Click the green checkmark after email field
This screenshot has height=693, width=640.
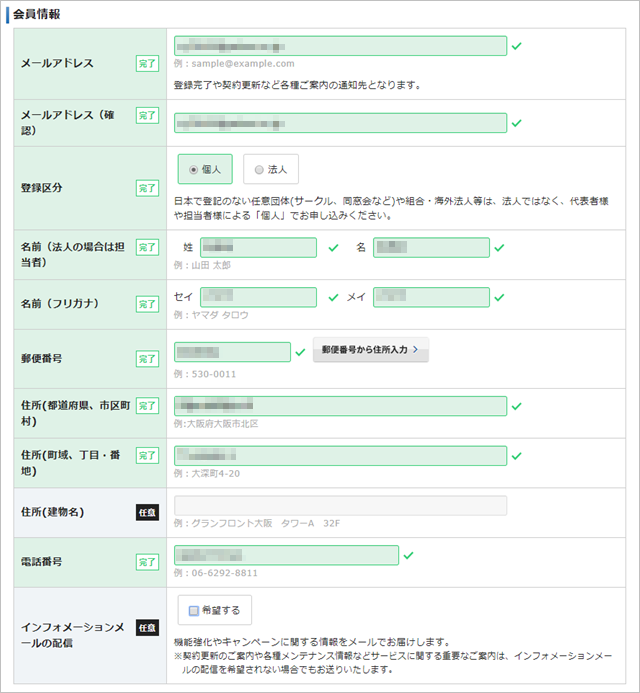coord(516,46)
